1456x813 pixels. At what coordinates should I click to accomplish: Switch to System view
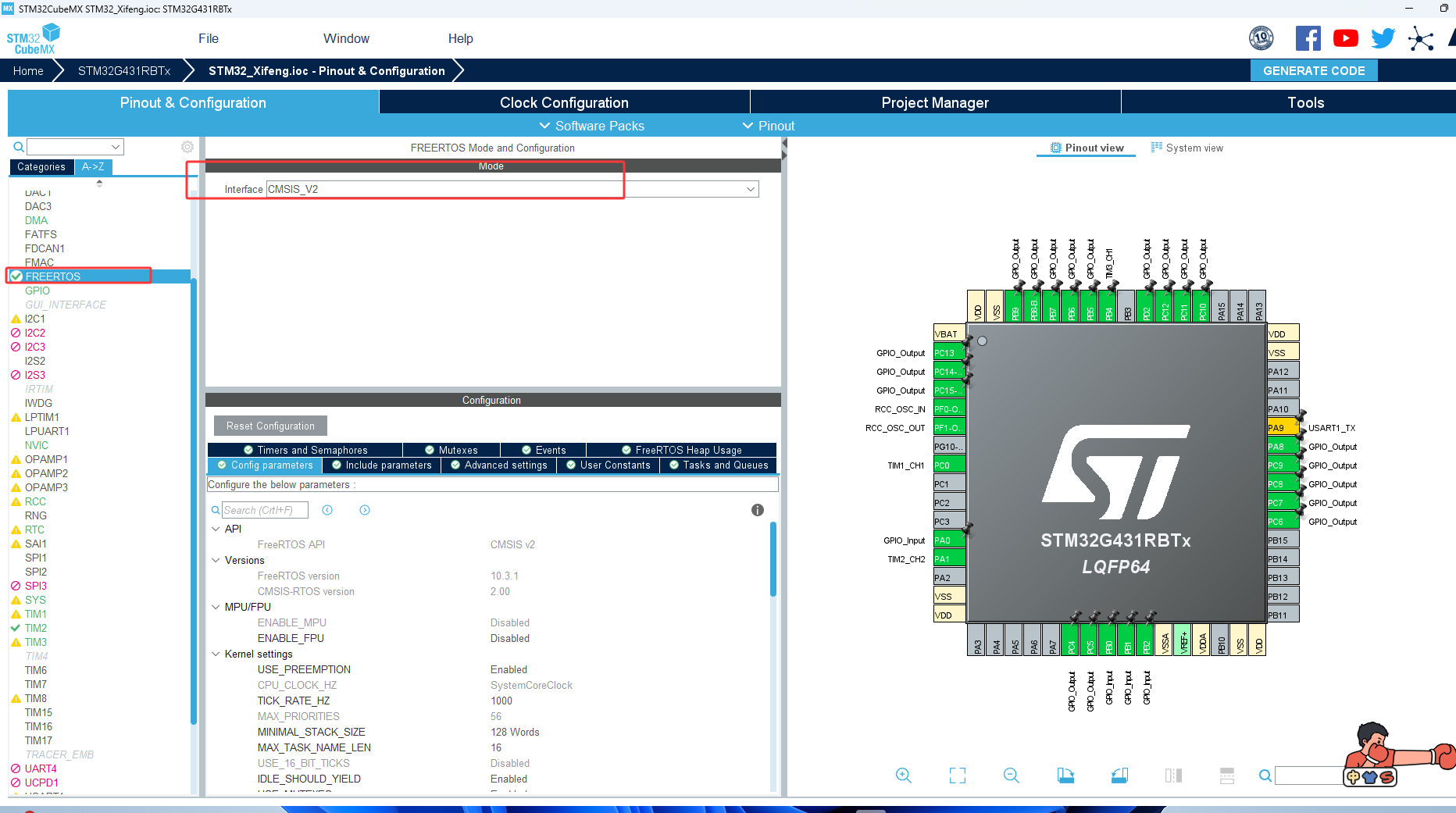[1187, 148]
